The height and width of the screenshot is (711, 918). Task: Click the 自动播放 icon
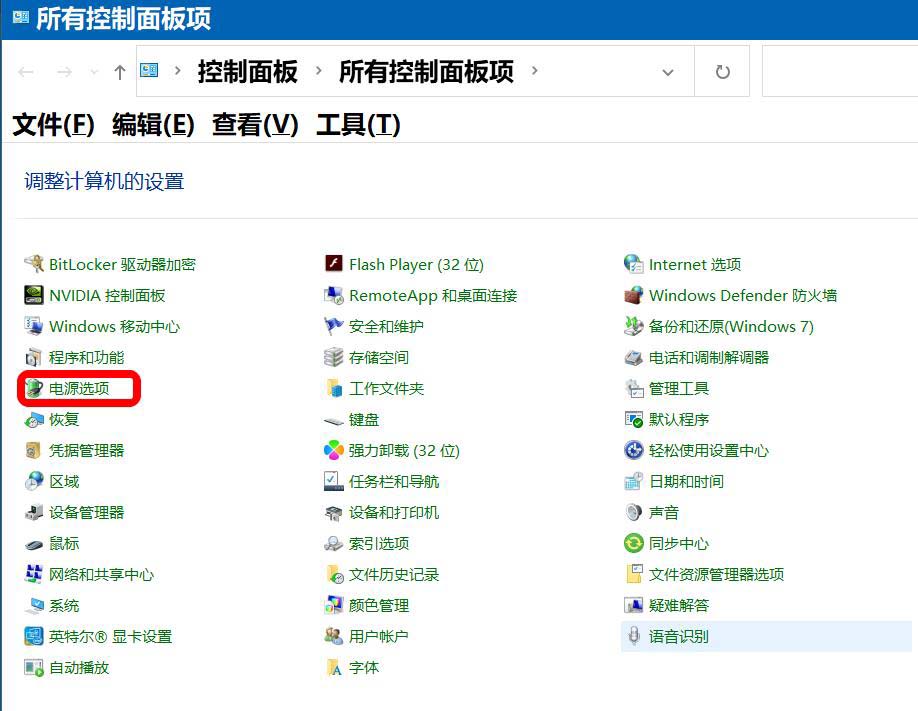coord(34,668)
